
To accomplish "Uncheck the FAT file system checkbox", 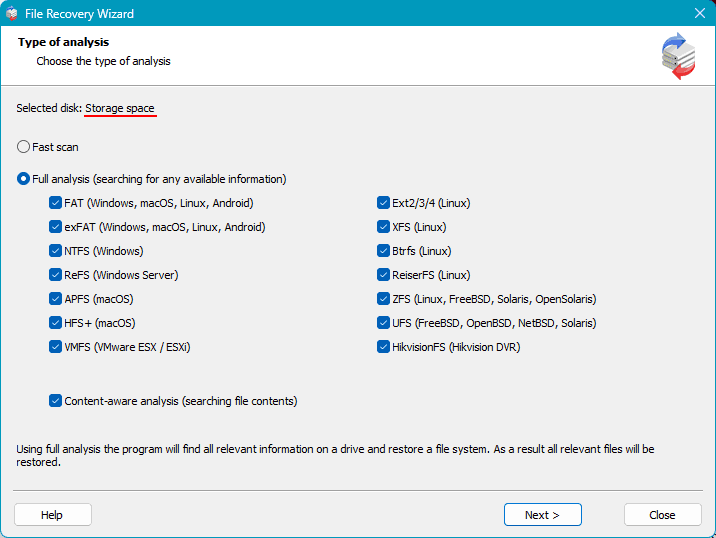I will coord(55,203).
